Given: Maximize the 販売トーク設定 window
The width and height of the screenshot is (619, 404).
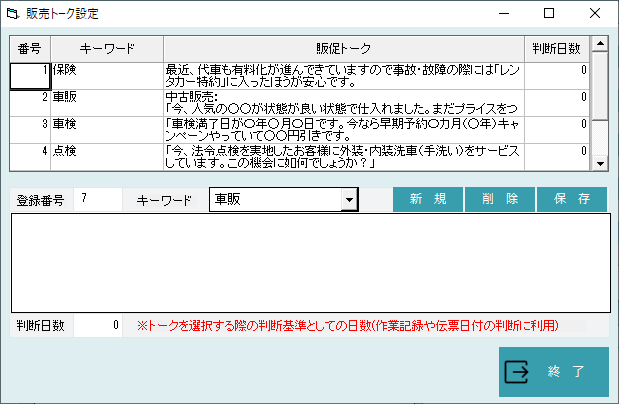Looking at the screenshot, I should 549,13.
